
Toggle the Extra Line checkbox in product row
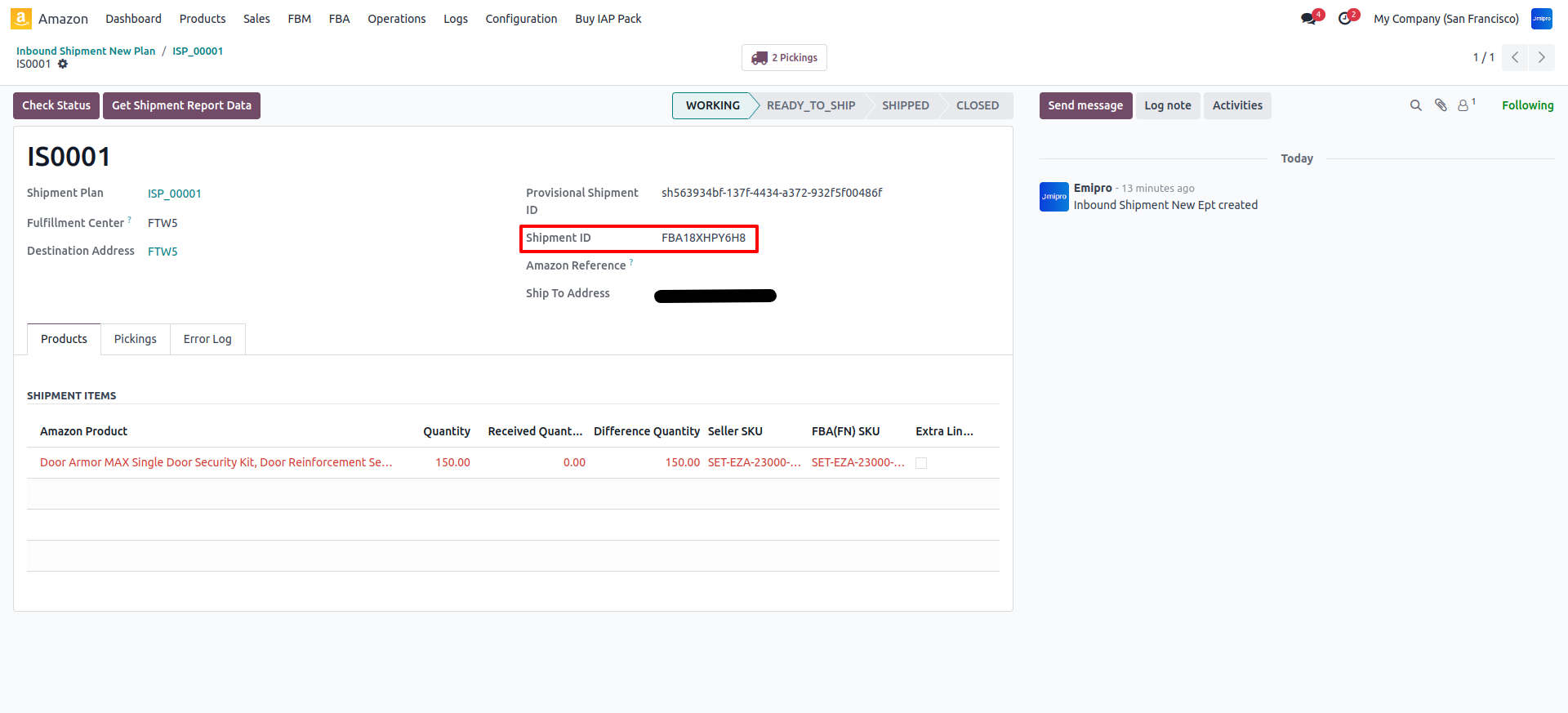[921, 463]
